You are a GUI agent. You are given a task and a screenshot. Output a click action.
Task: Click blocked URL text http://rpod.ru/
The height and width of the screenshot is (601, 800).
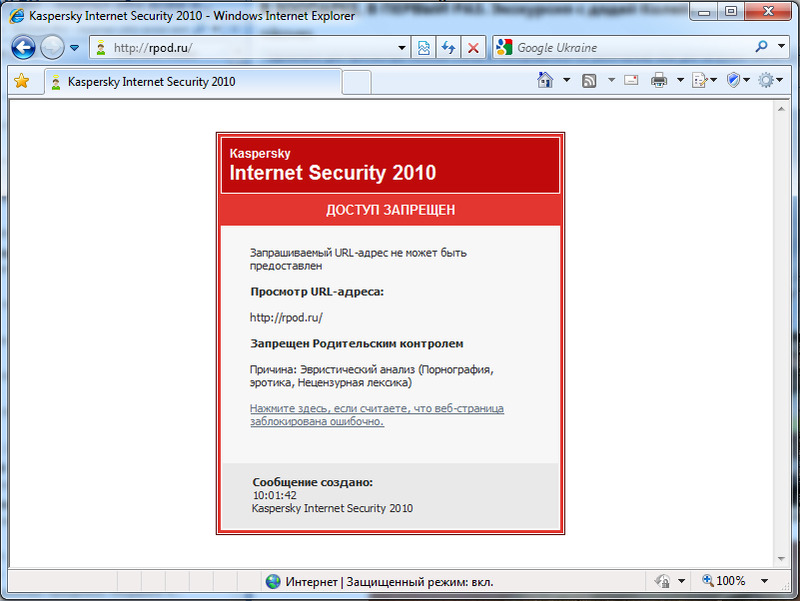point(286,317)
